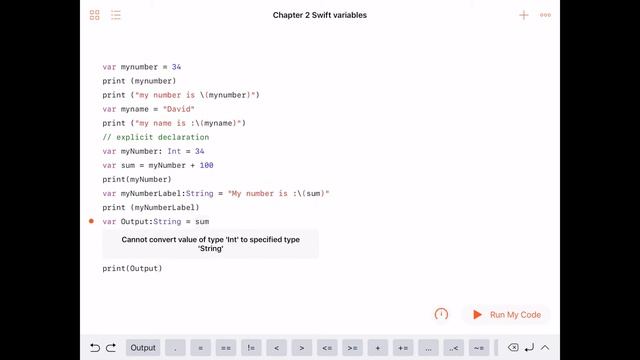Insert the + operator key

[378, 348]
